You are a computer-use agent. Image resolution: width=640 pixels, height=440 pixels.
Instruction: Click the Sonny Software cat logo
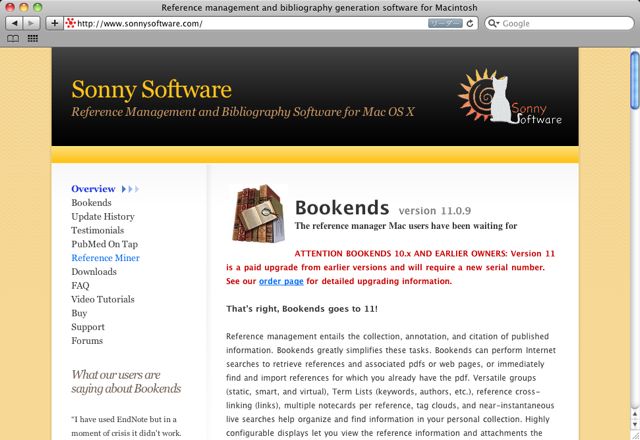click(x=509, y=97)
